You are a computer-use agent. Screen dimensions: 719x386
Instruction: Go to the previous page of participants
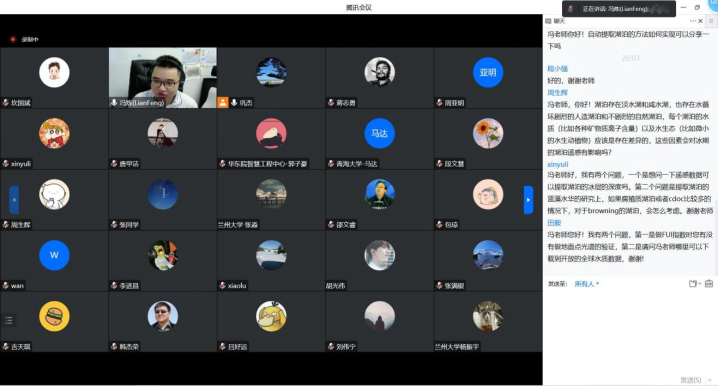tap(14, 200)
